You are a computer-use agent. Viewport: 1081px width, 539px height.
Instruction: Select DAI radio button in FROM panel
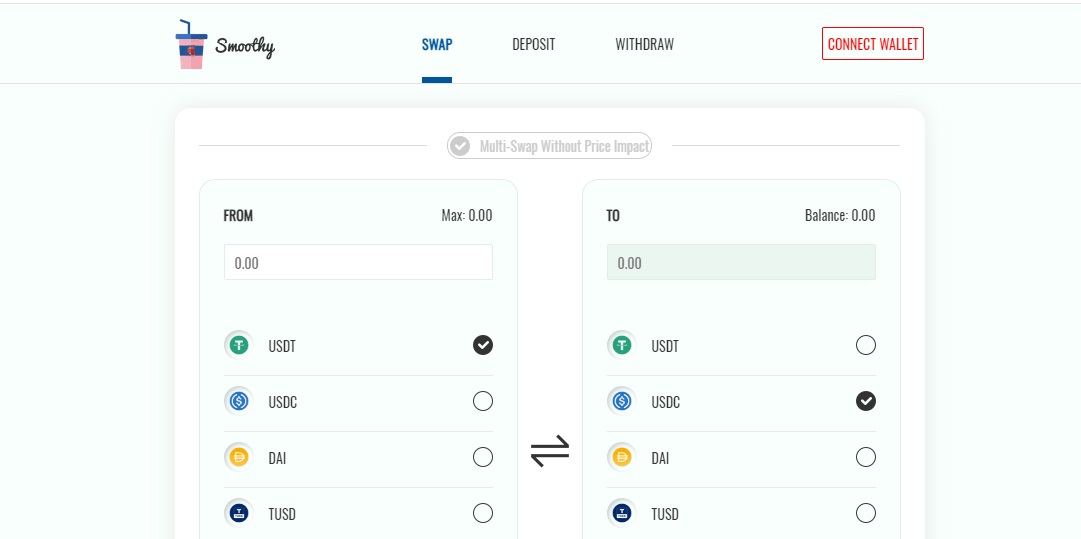(483, 457)
